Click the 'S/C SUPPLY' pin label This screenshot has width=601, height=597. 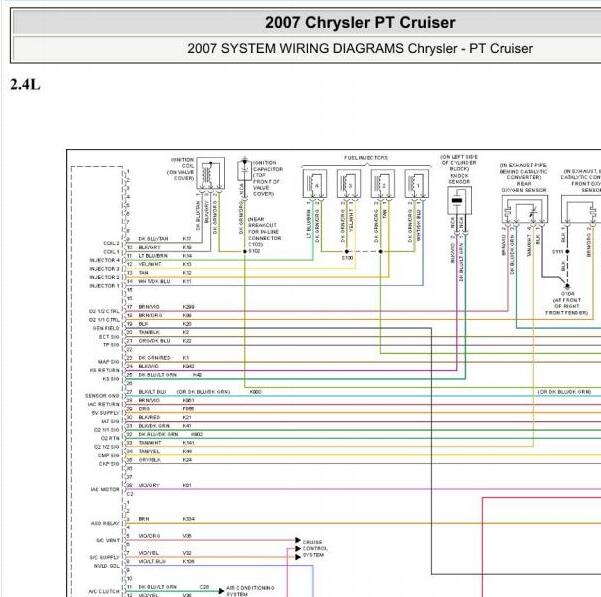[105, 557]
